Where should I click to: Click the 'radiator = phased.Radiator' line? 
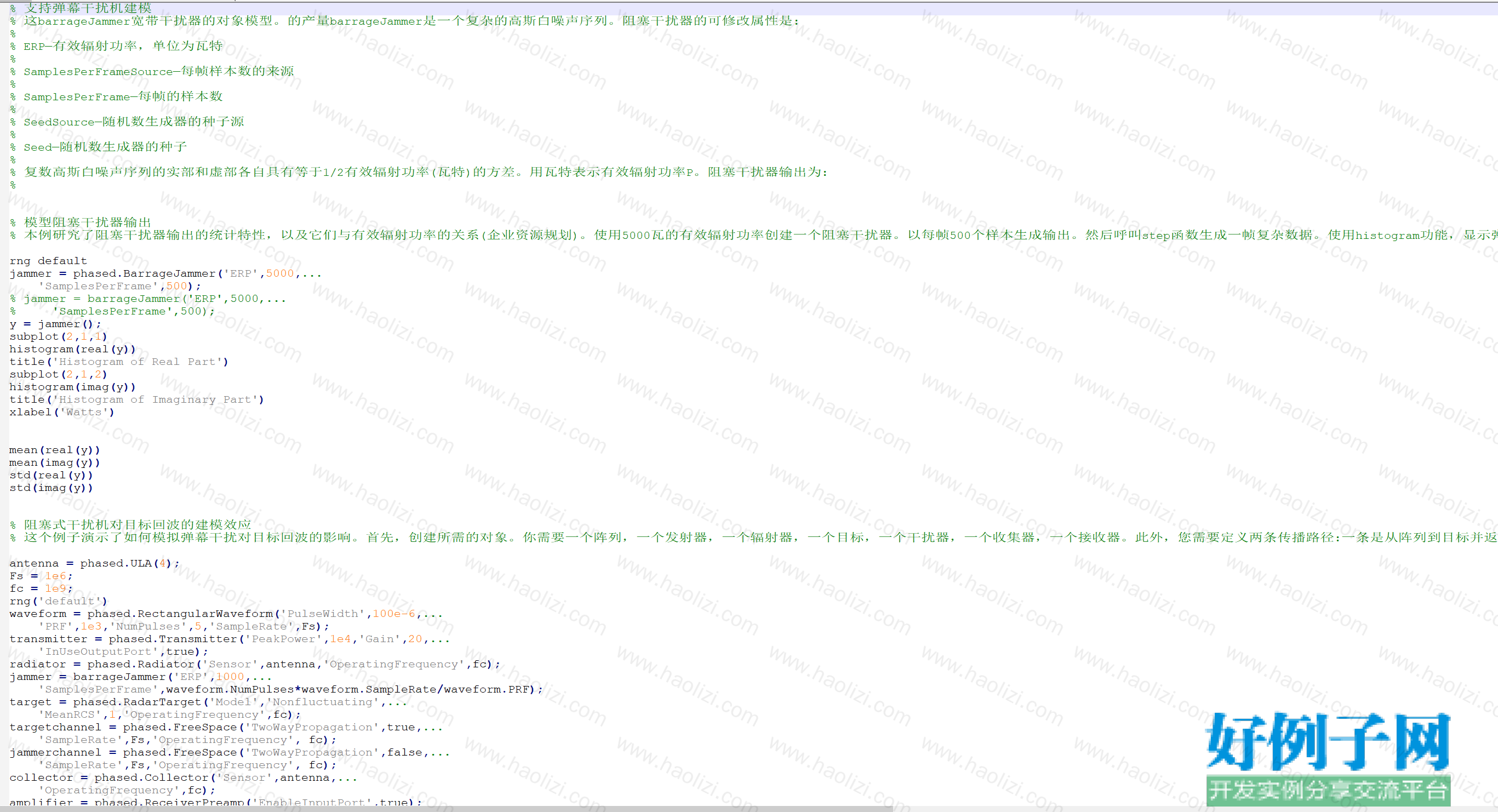[255, 664]
